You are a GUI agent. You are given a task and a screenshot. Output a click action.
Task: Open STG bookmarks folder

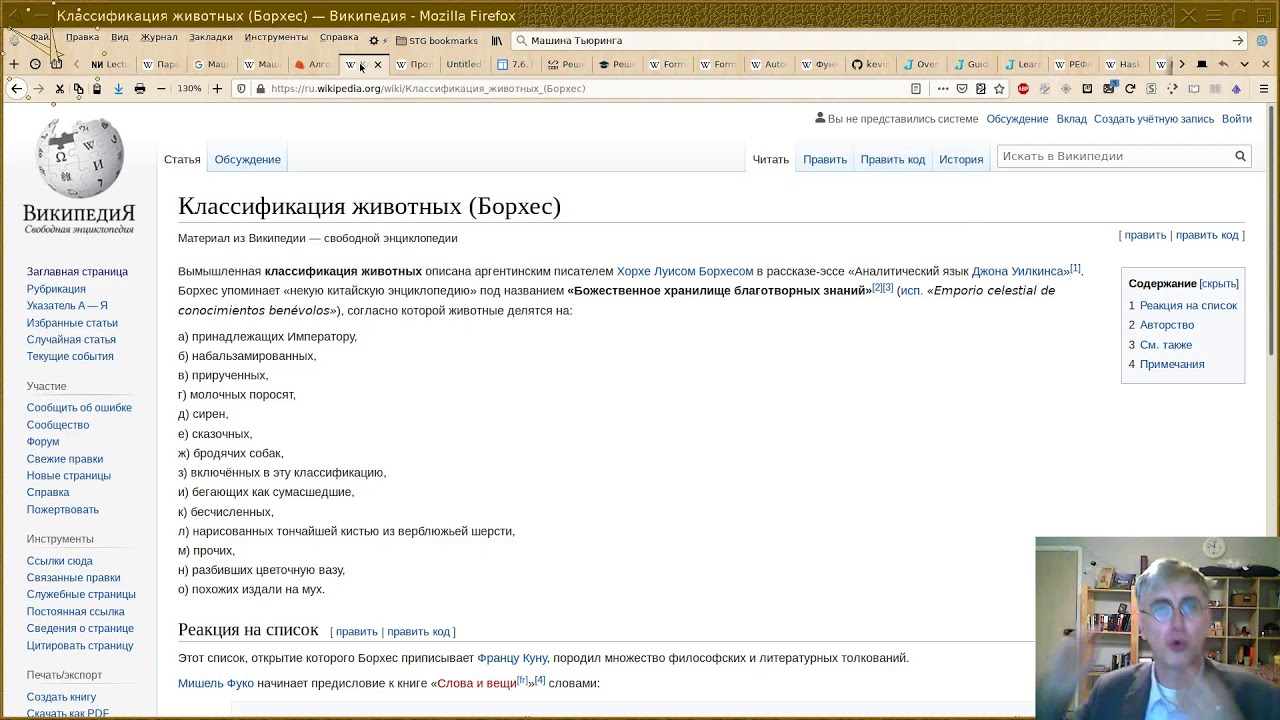click(437, 41)
